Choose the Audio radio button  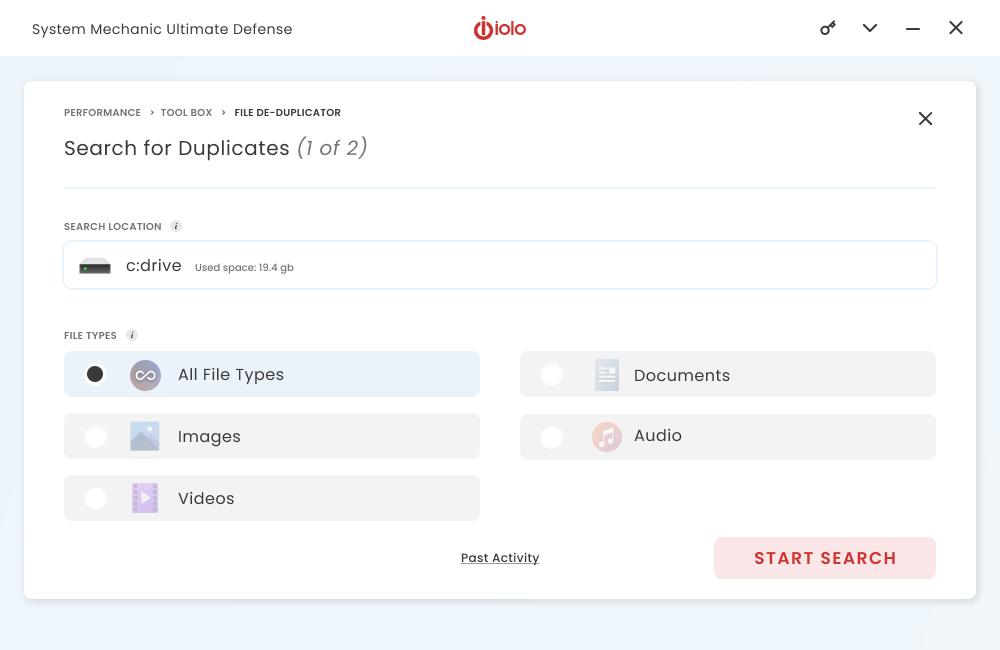pos(551,437)
